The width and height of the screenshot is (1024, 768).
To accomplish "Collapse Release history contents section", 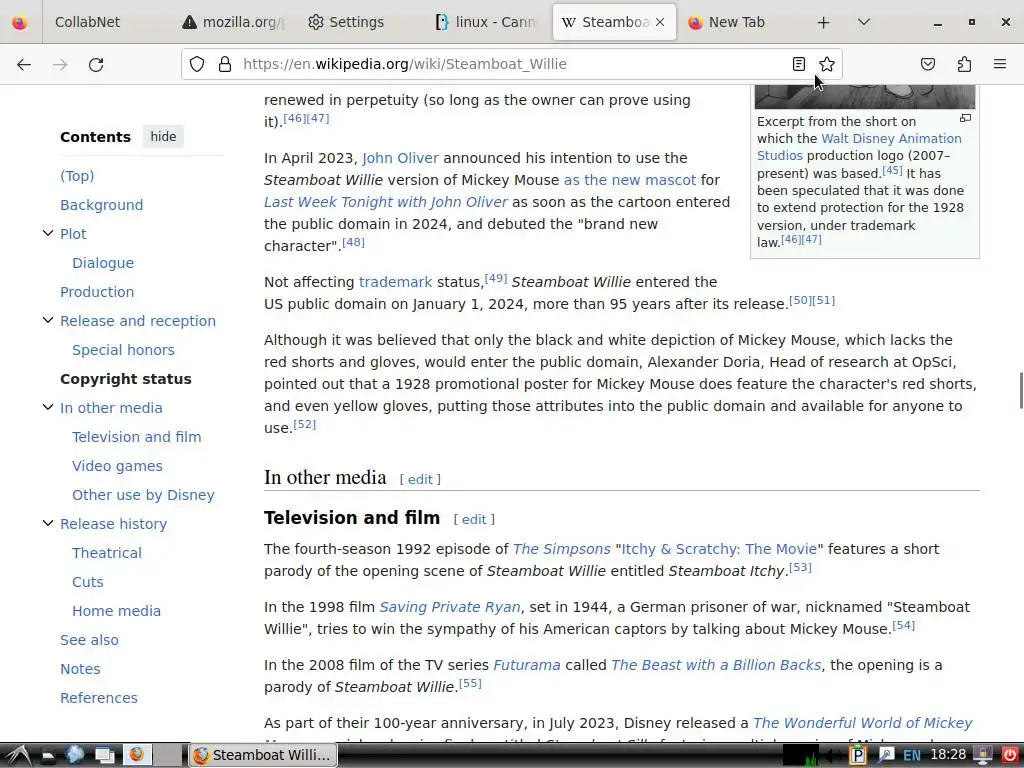I will tap(48, 523).
